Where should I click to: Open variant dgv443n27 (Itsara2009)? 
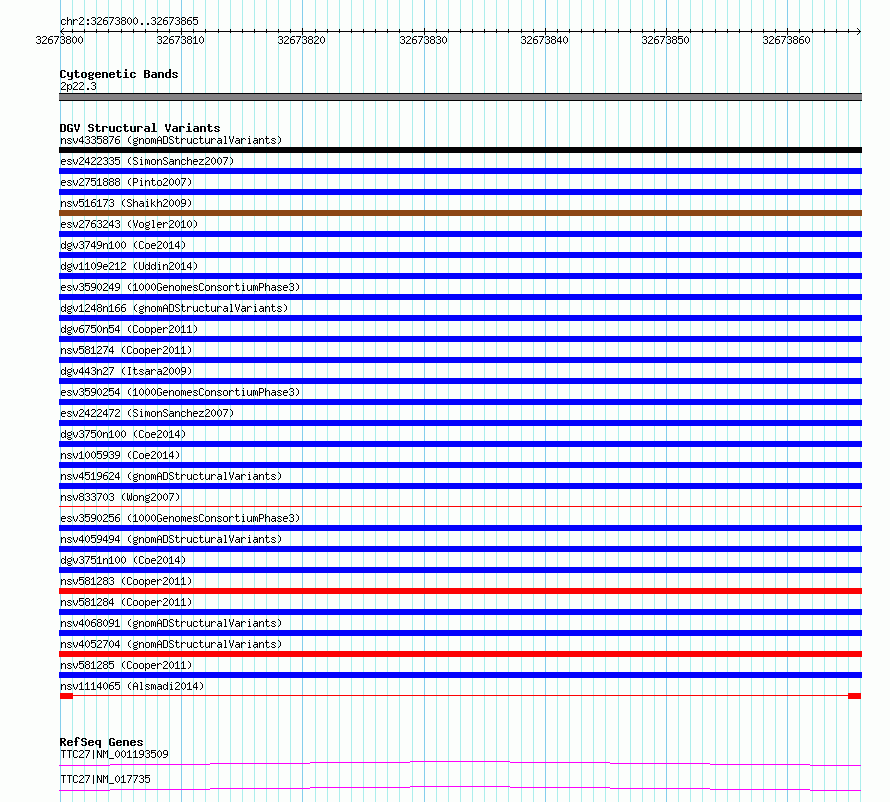(x=126, y=371)
